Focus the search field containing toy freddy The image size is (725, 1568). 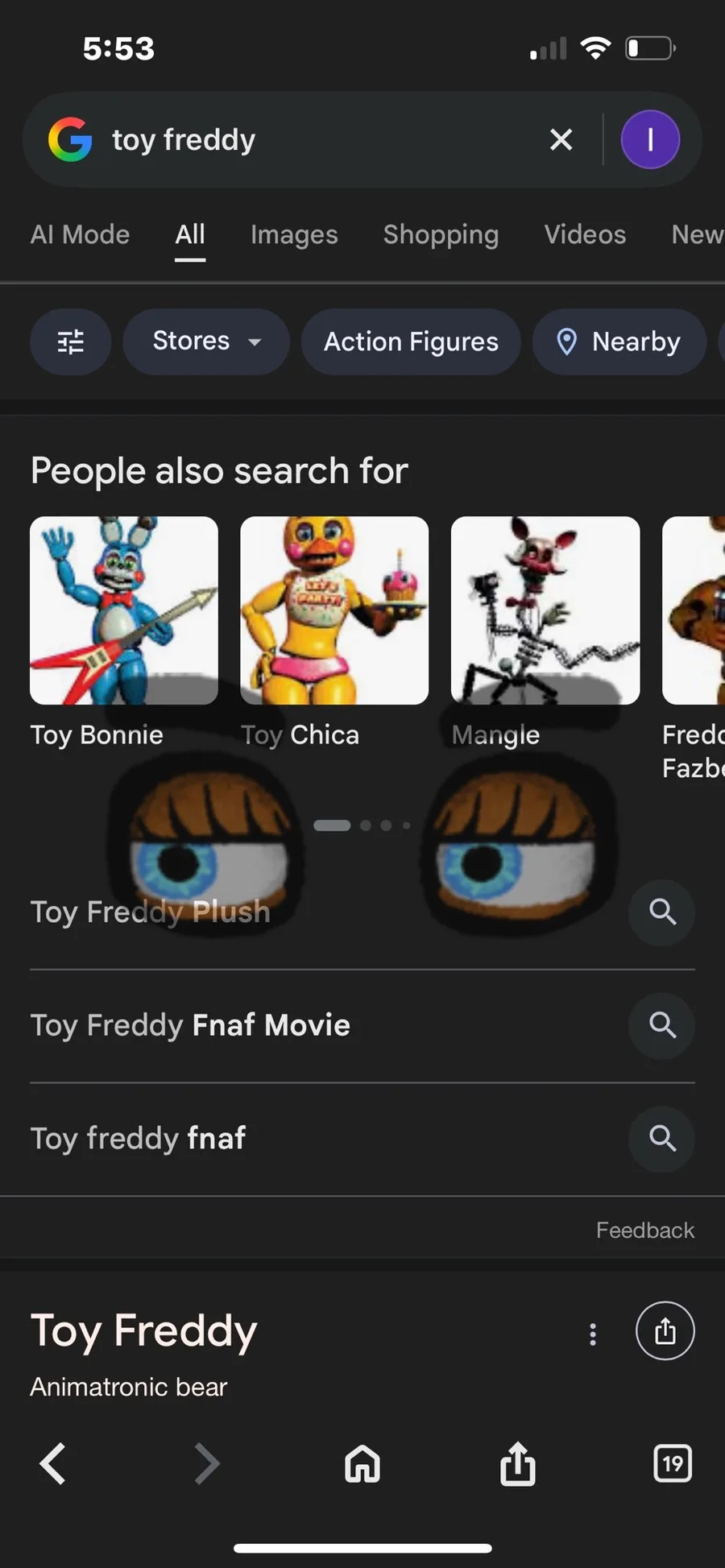322,140
